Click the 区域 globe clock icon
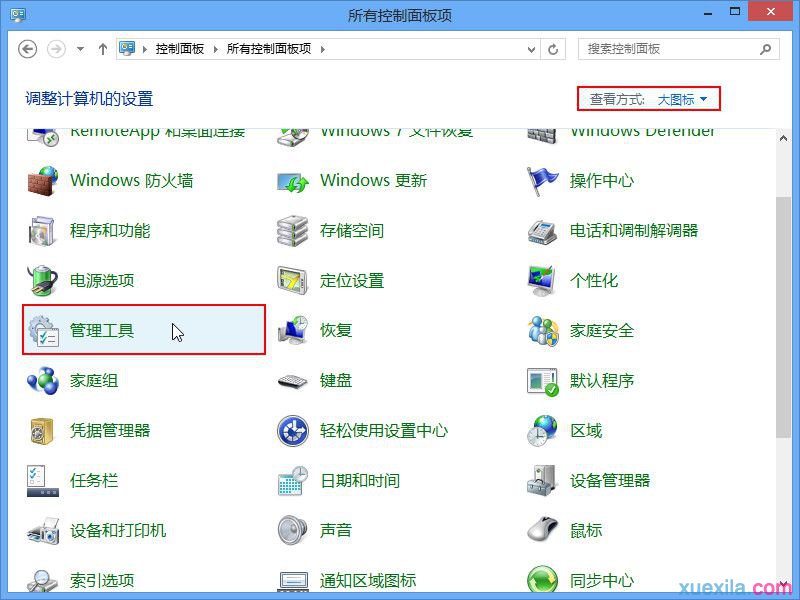Screen dimensions: 800x600 coord(542,431)
